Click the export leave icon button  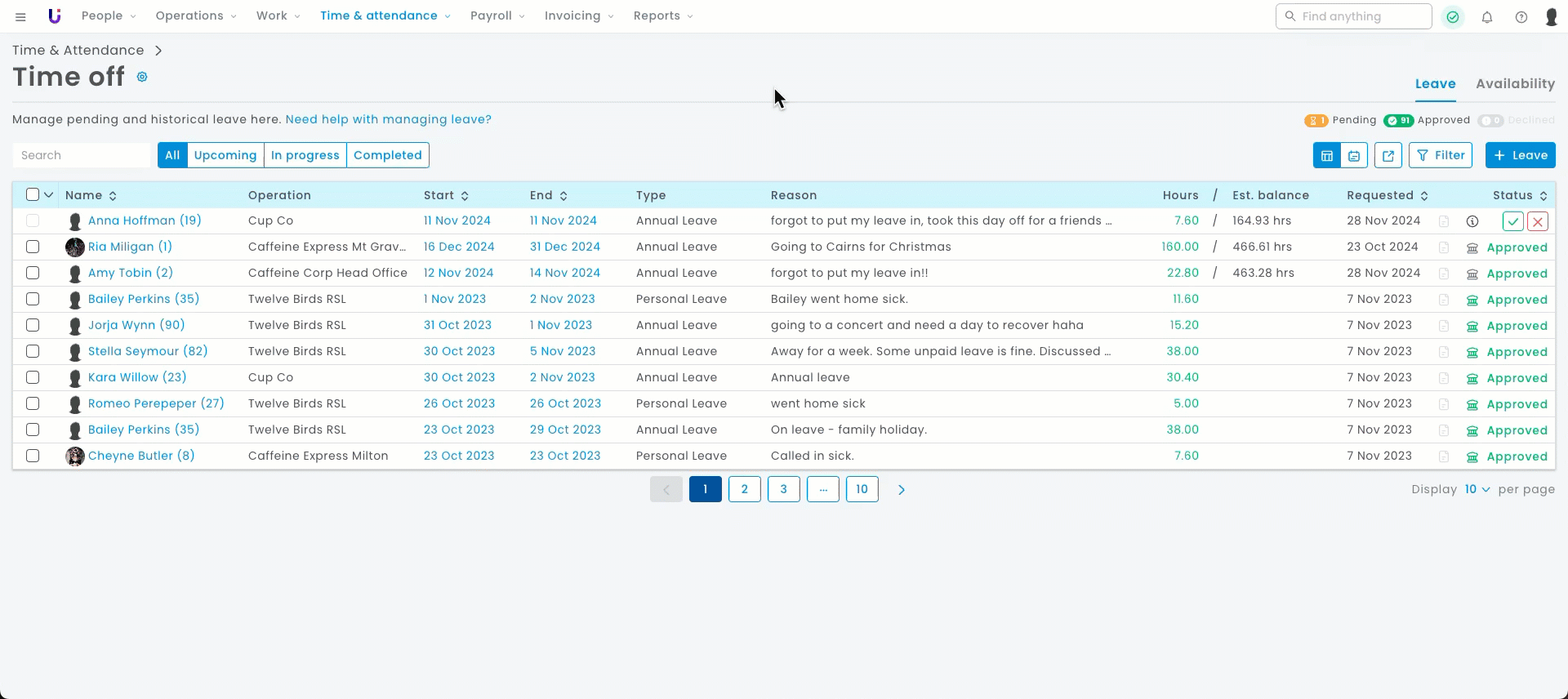click(1388, 155)
